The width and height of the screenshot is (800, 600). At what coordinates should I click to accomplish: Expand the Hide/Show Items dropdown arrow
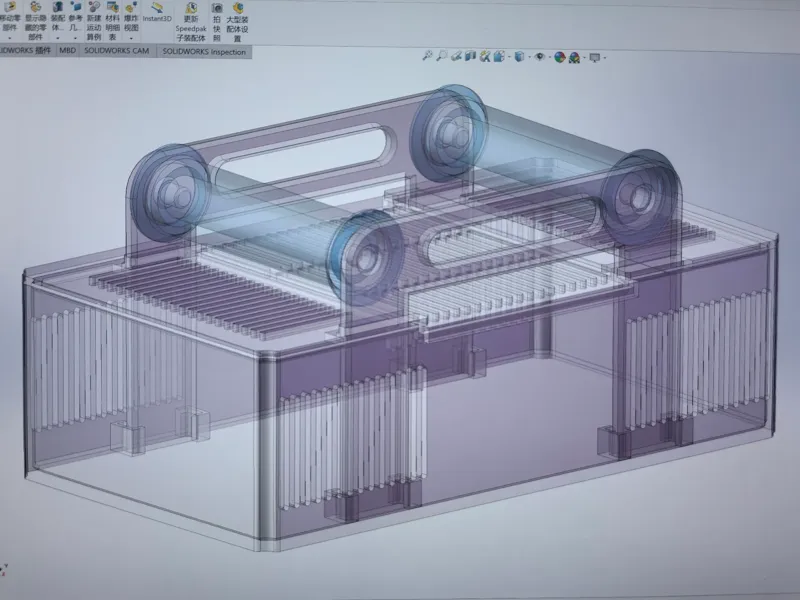click(x=550, y=57)
